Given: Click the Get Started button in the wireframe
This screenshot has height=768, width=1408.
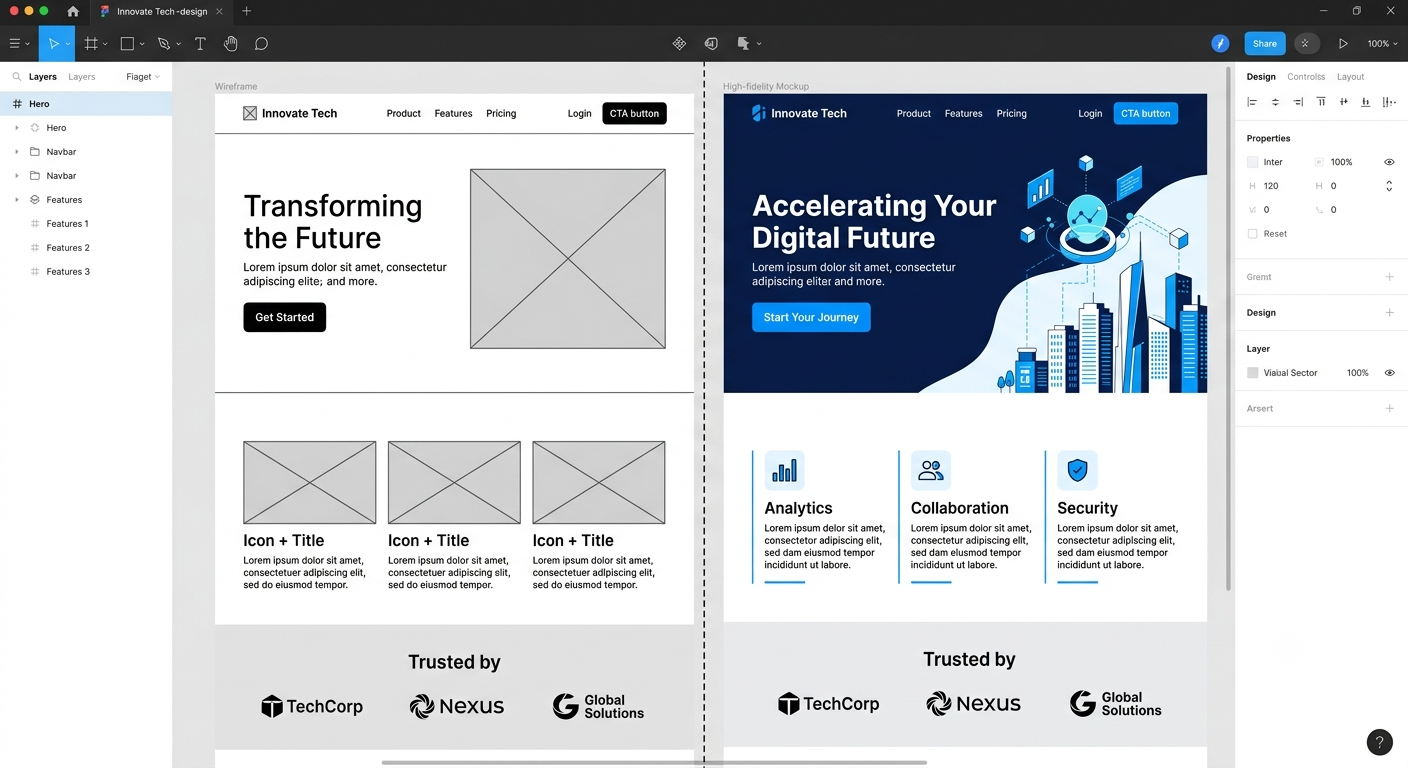Looking at the screenshot, I should tap(284, 317).
